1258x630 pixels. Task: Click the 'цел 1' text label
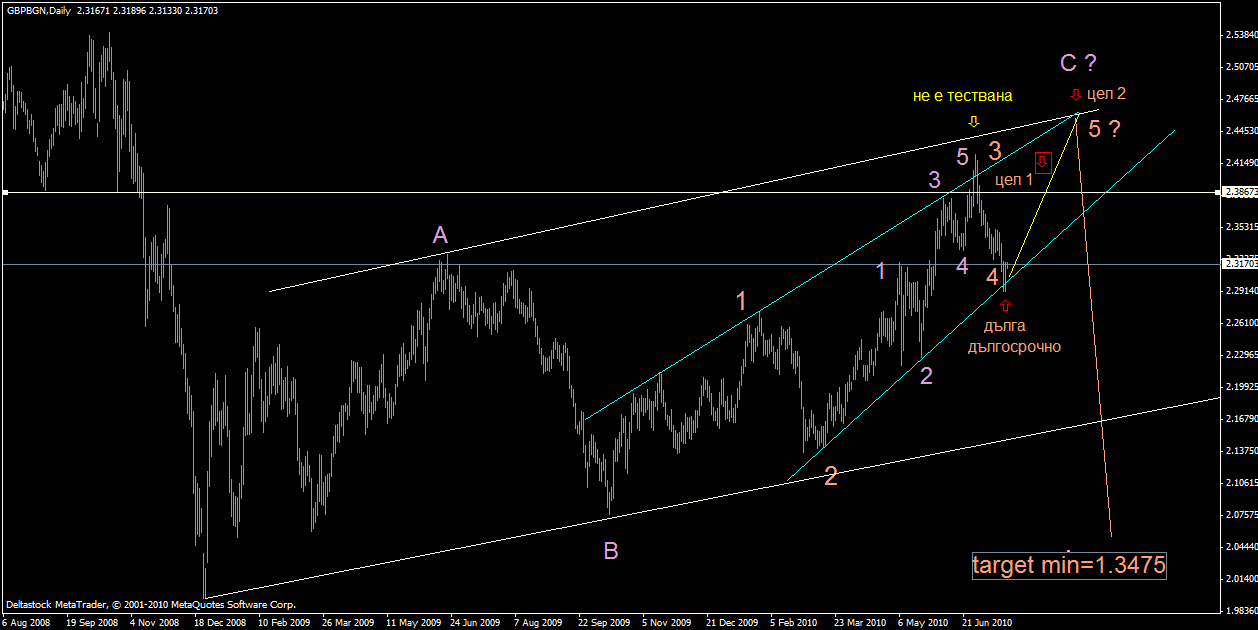(1014, 180)
